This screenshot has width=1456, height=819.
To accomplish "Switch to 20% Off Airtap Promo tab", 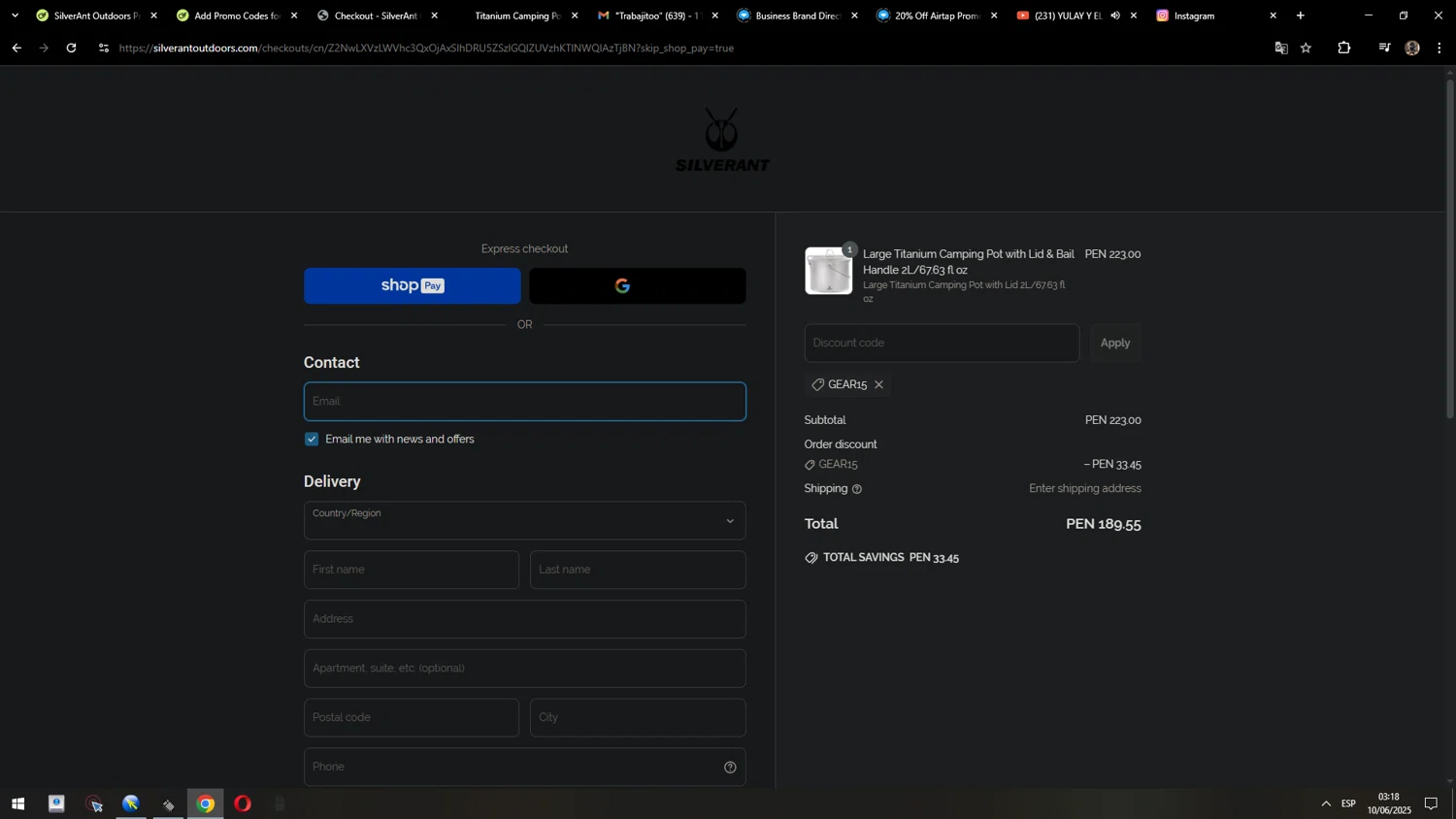I will click(x=937, y=16).
